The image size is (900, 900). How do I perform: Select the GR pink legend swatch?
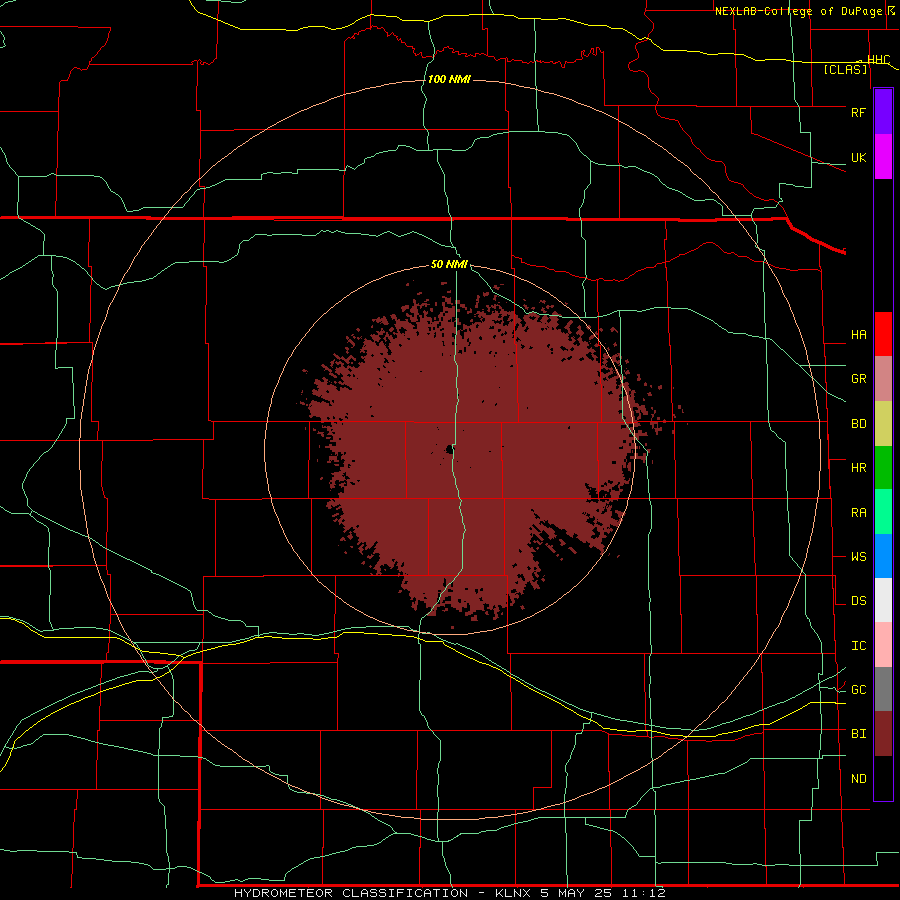coord(883,379)
